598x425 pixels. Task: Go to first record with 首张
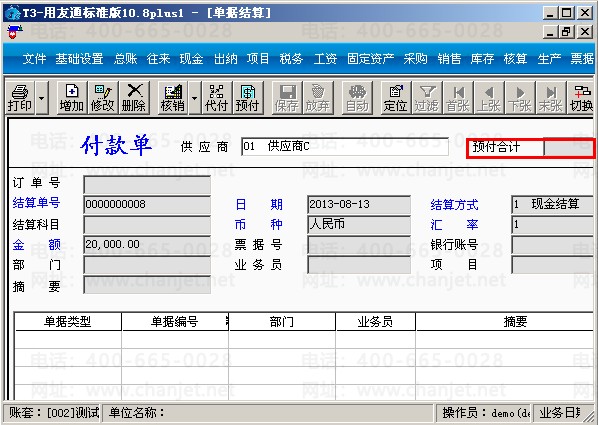point(458,98)
